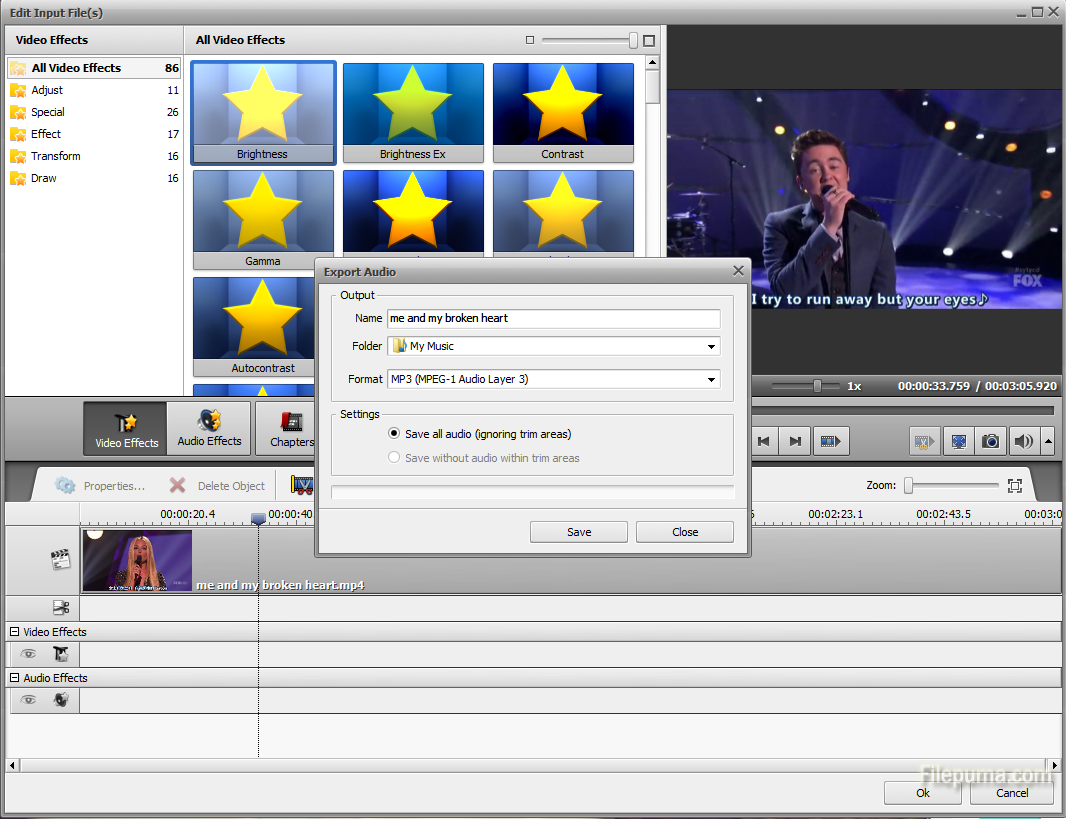The height and width of the screenshot is (819, 1066).
Task: Collapse the Video Effects timeline section
Action: [14, 632]
